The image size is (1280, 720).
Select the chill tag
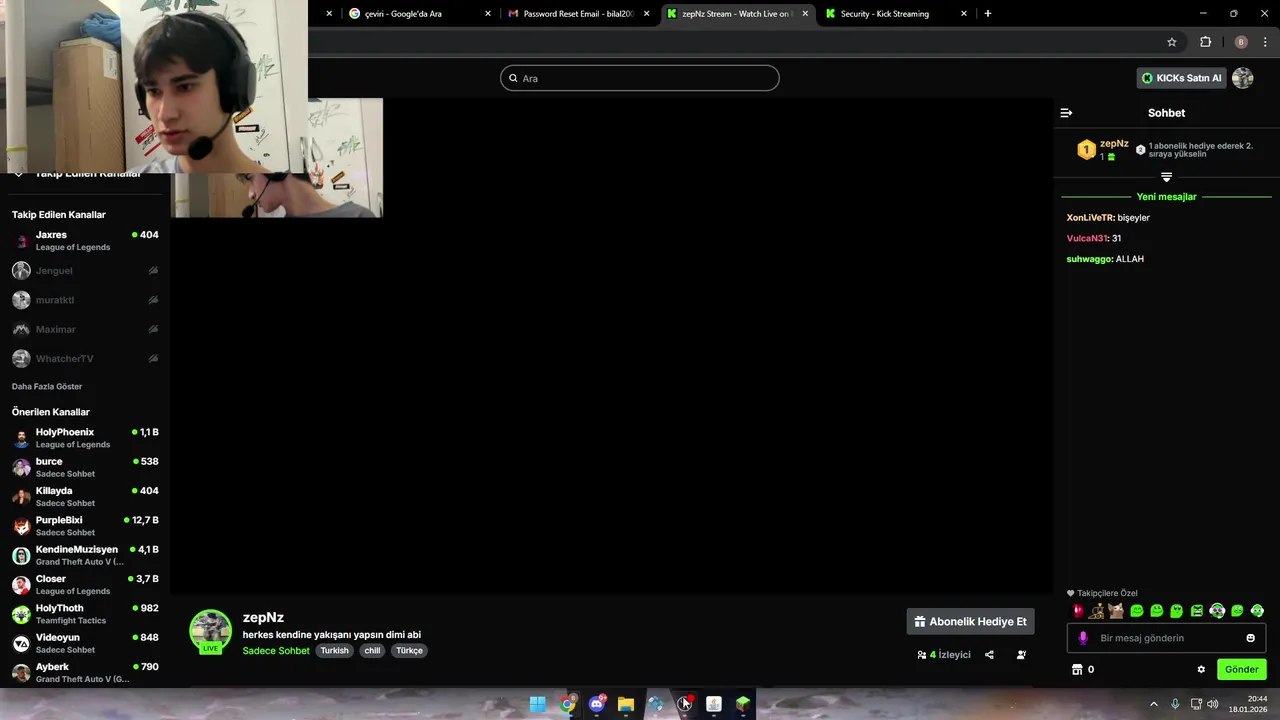(x=372, y=651)
